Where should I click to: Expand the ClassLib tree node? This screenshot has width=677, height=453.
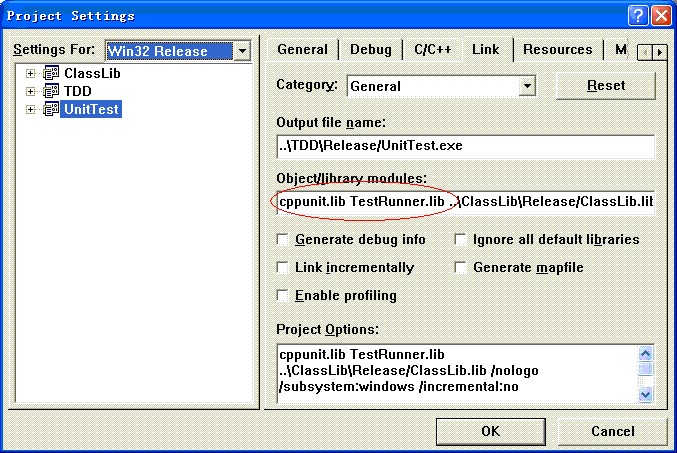[31, 73]
